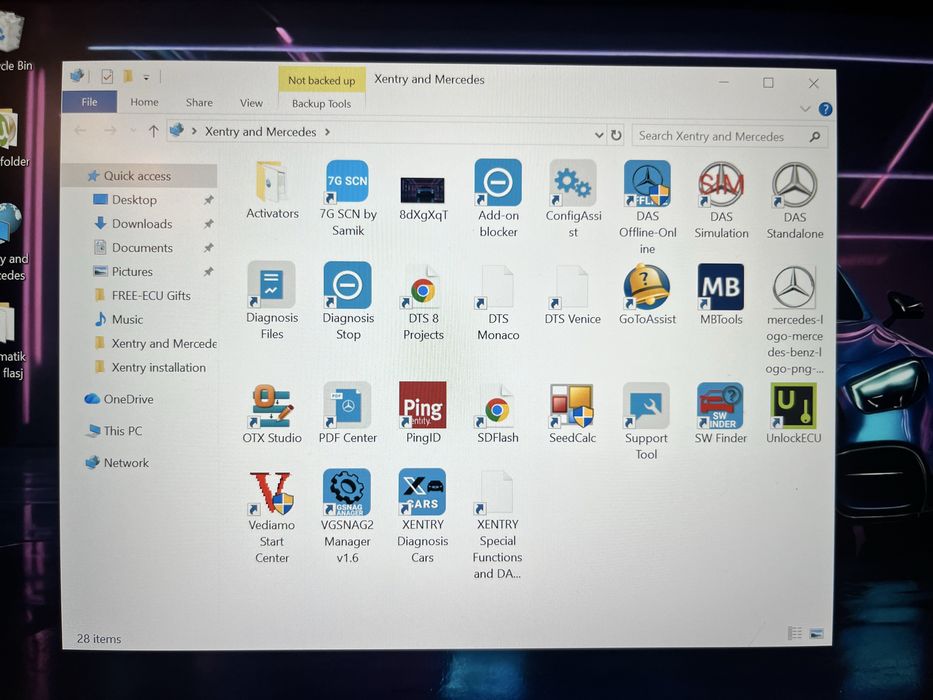
Task: Launch SeedCalc shortcut
Action: pos(572,414)
